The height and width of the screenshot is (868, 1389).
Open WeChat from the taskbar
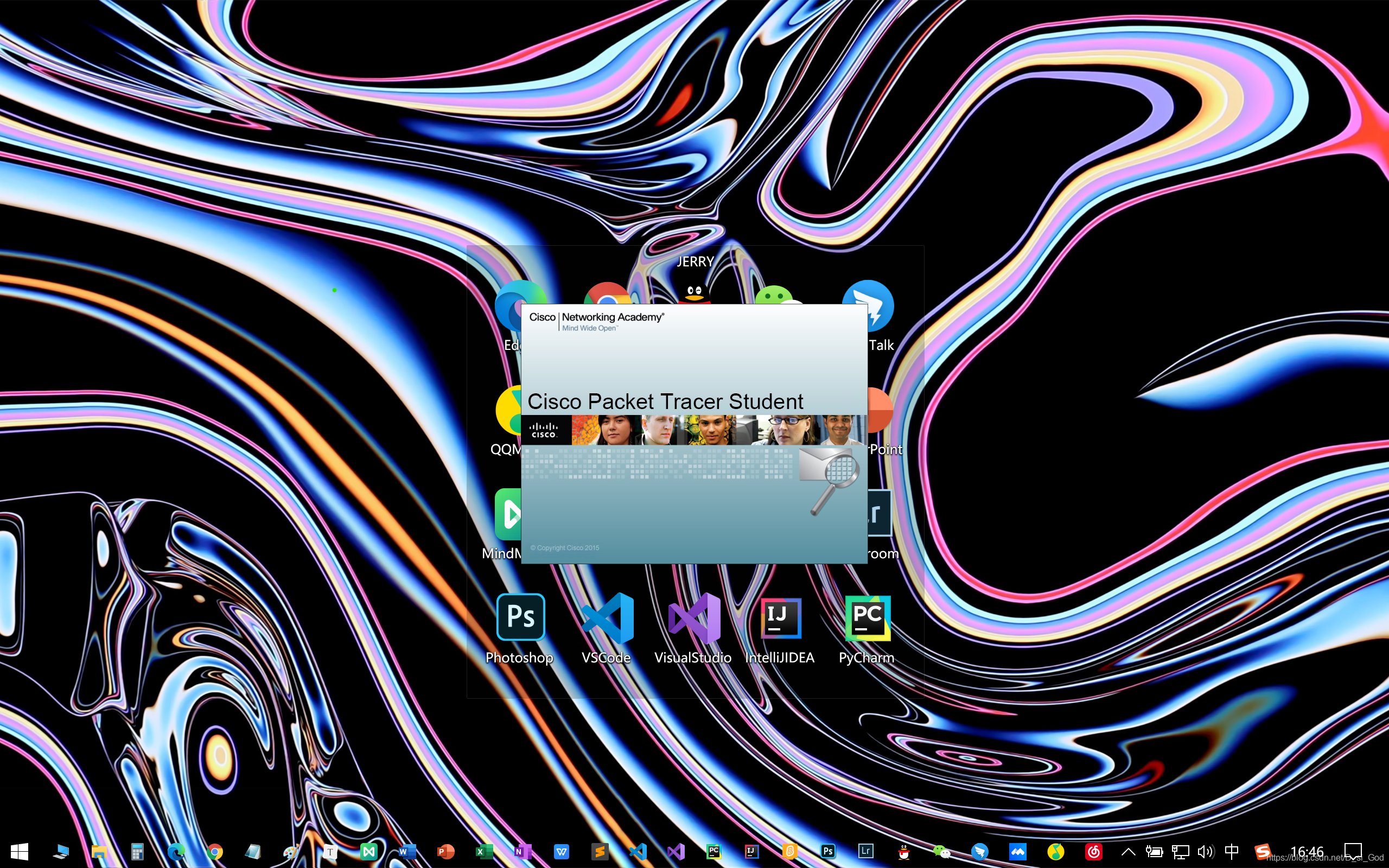(941, 851)
